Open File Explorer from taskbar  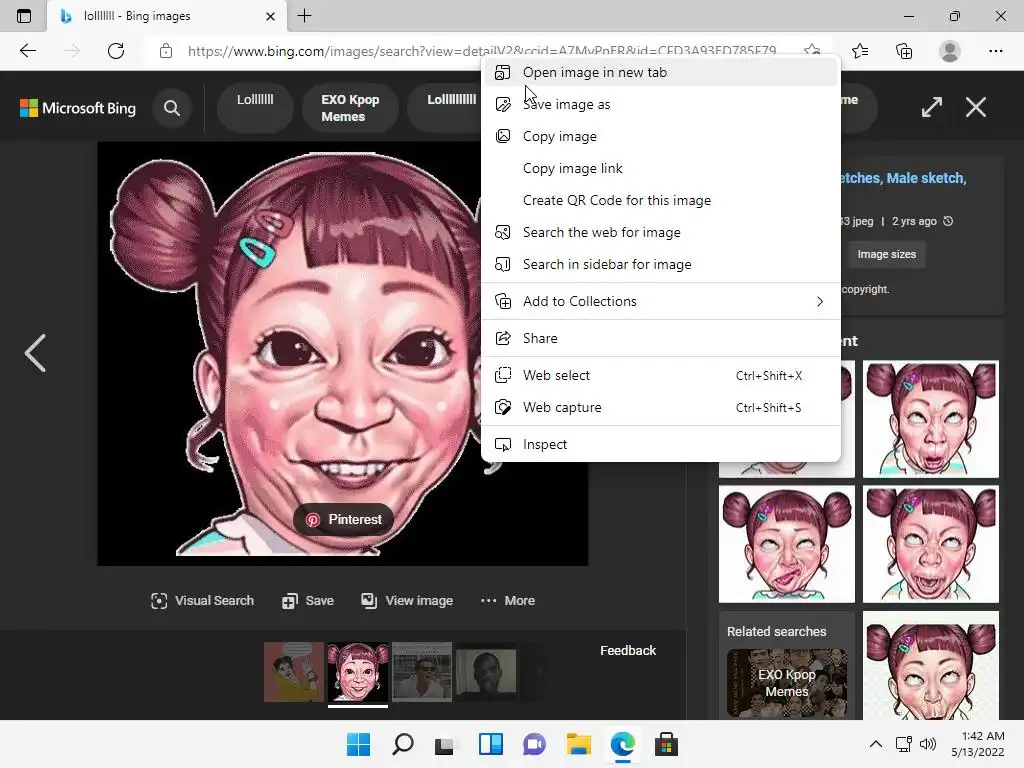pyautogui.click(x=579, y=744)
